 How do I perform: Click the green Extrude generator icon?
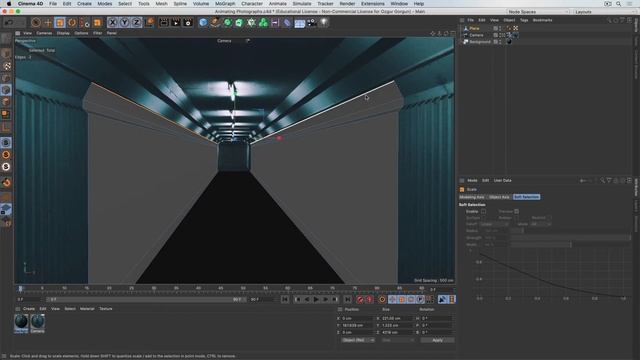click(x=239, y=22)
